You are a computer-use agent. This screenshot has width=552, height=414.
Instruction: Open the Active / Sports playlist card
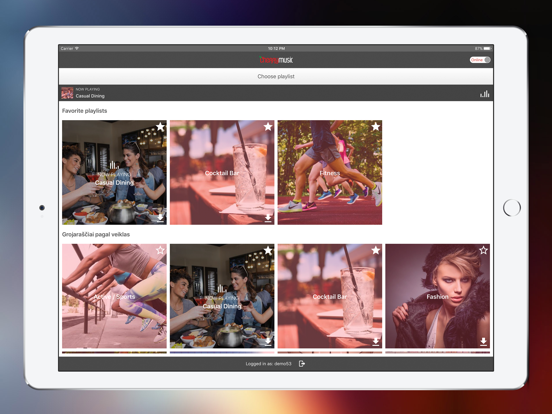click(114, 296)
